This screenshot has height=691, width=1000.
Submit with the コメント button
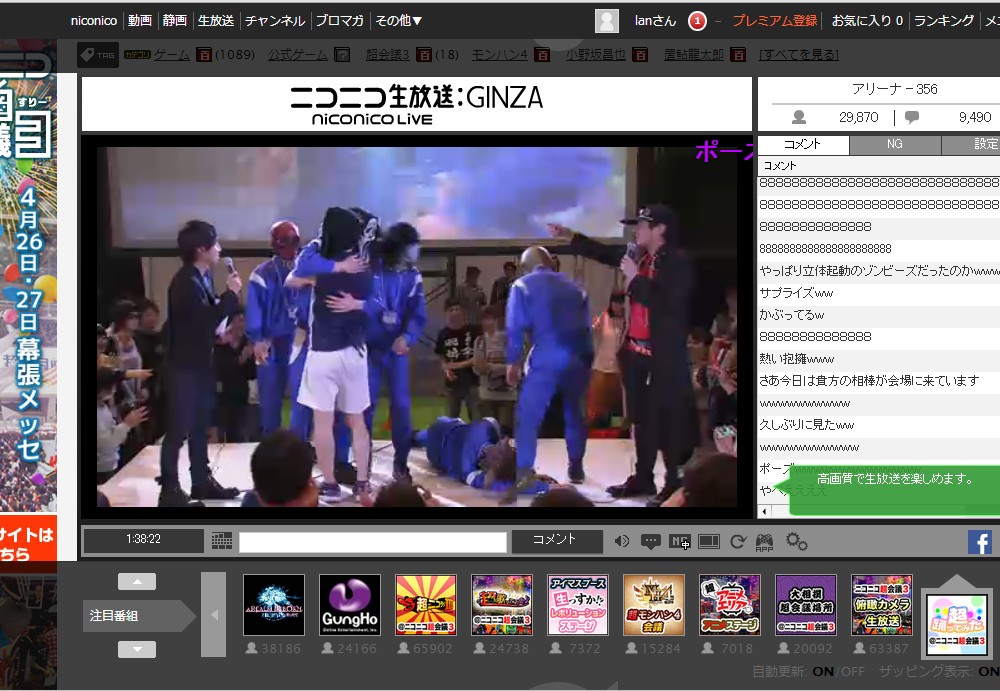pyautogui.click(x=557, y=542)
